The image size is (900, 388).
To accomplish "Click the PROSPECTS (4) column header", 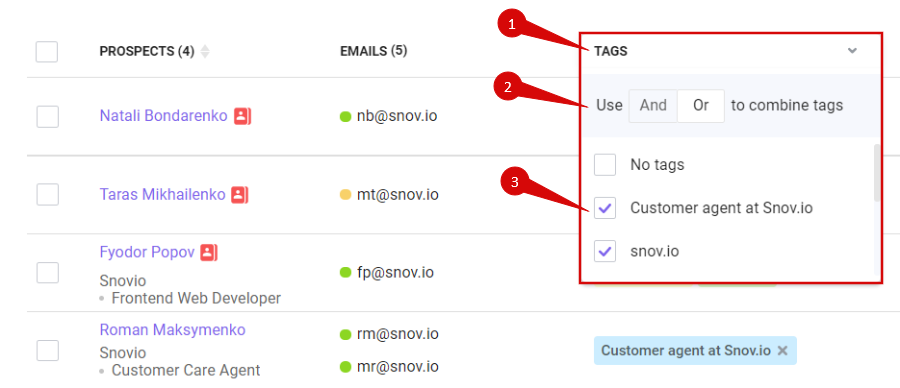I will pos(147,52).
